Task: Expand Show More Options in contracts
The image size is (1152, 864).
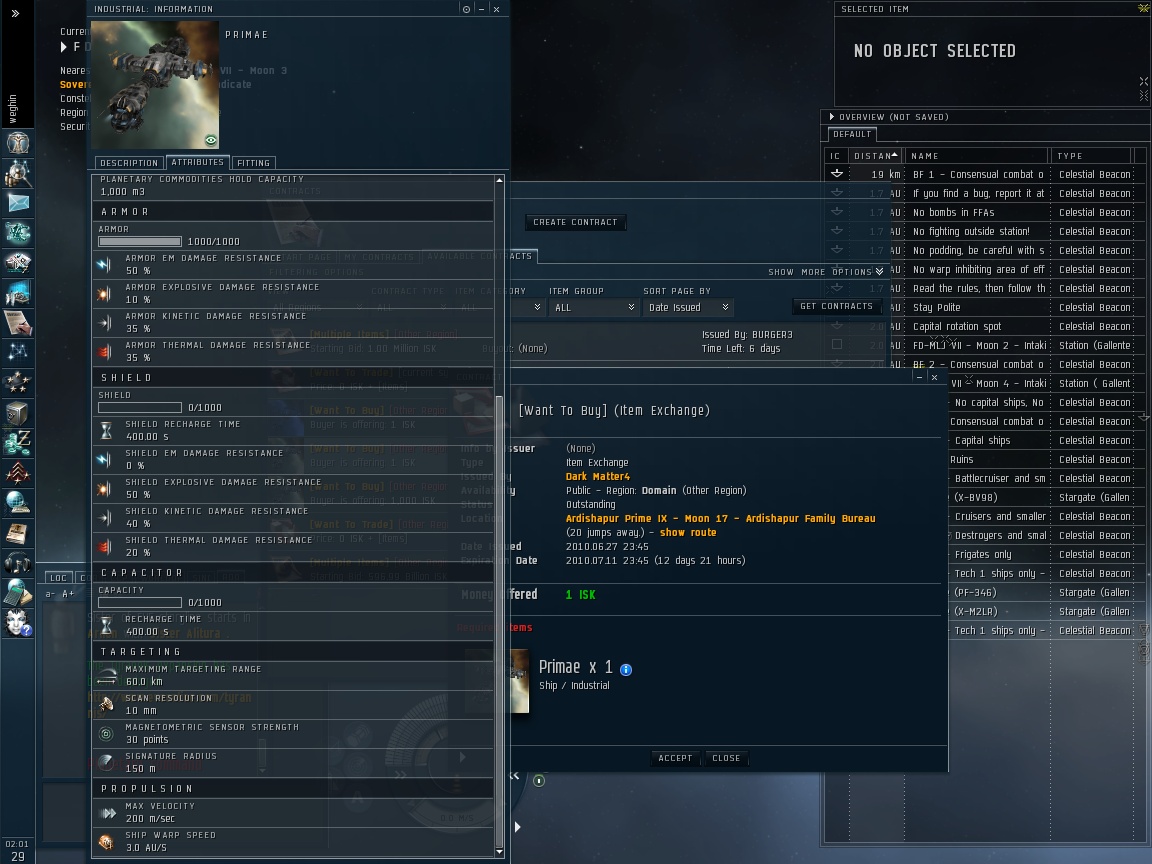Action: tap(826, 272)
